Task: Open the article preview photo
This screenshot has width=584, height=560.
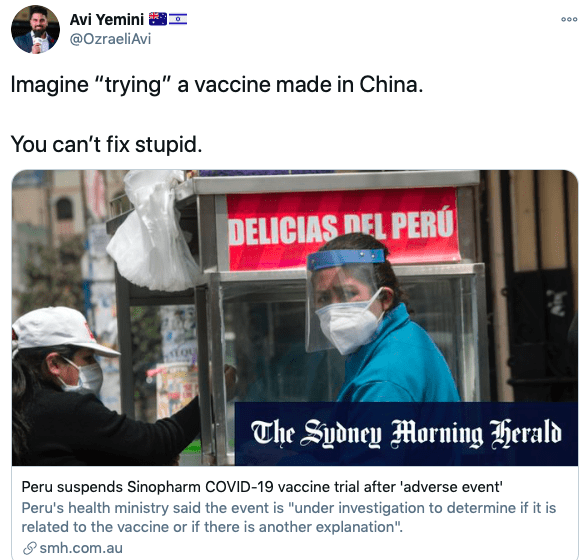Action: point(295,318)
